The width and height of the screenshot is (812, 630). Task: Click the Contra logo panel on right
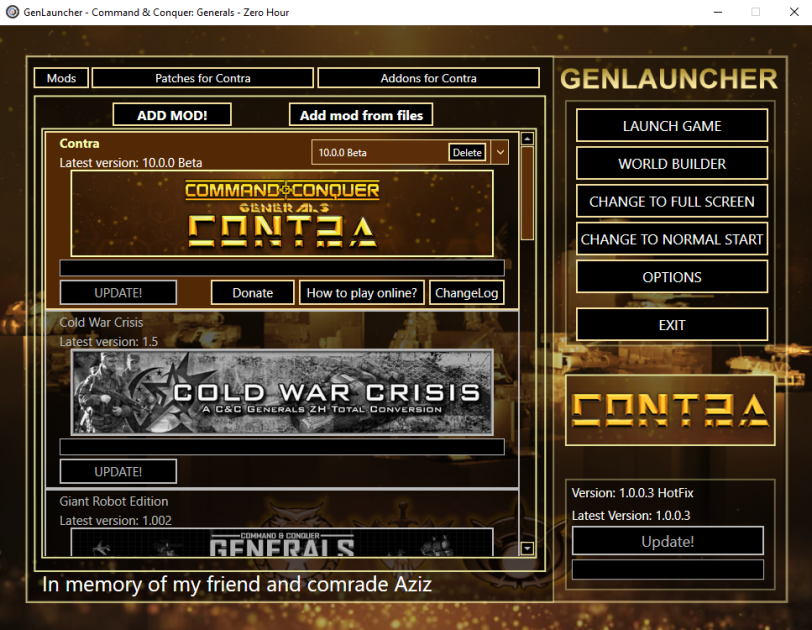point(670,410)
